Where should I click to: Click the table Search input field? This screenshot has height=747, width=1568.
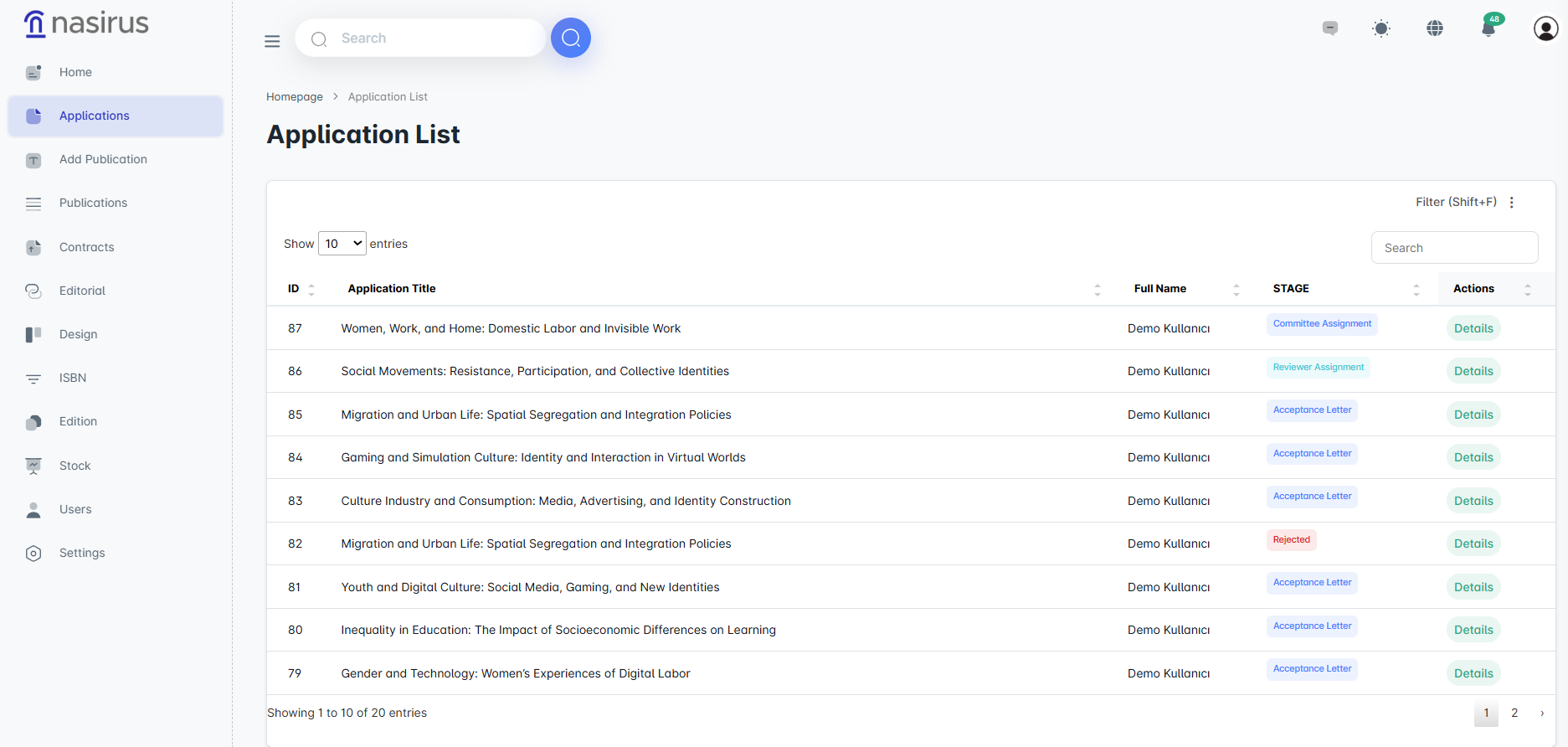click(1454, 248)
